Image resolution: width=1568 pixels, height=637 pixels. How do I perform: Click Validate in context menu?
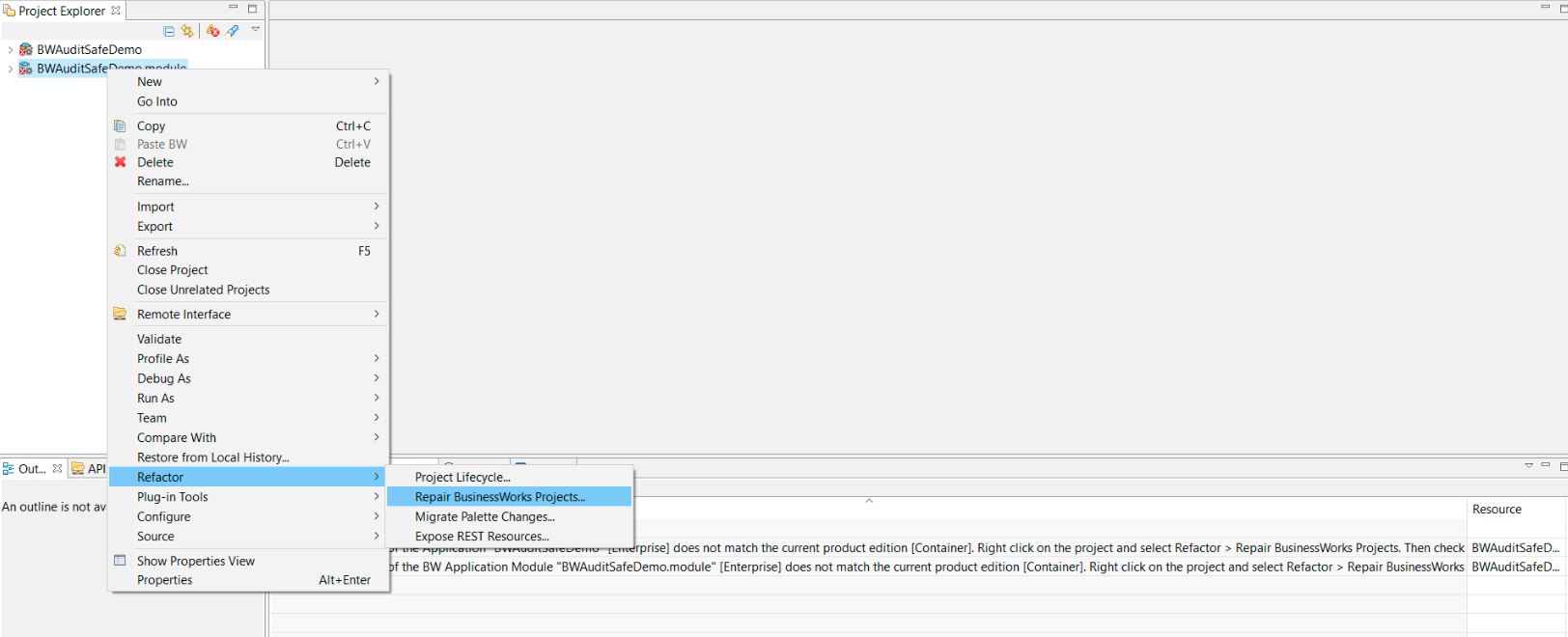[x=249, y=339]
